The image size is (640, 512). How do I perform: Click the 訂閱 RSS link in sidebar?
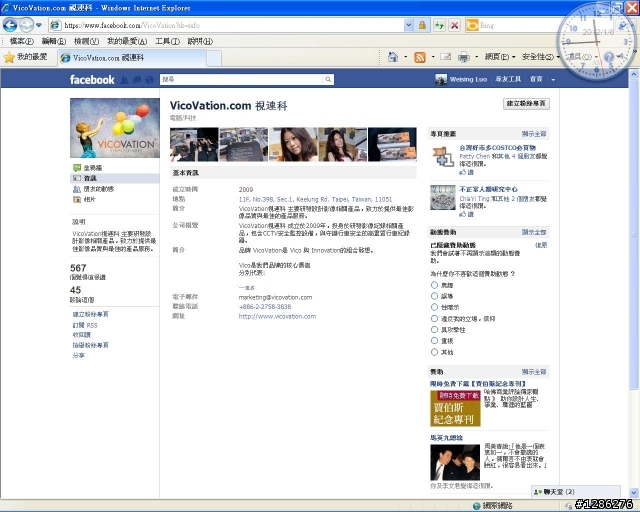coord(85,325)
